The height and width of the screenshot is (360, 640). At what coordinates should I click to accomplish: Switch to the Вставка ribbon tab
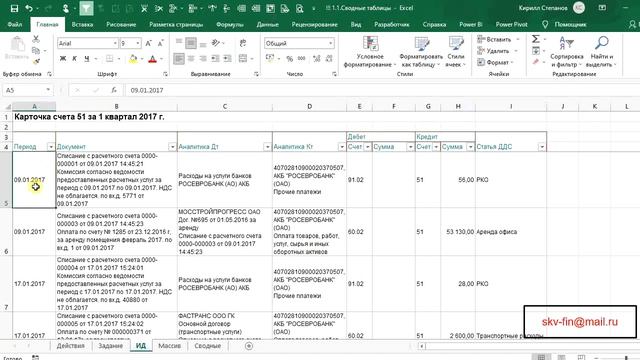[82, 24]
